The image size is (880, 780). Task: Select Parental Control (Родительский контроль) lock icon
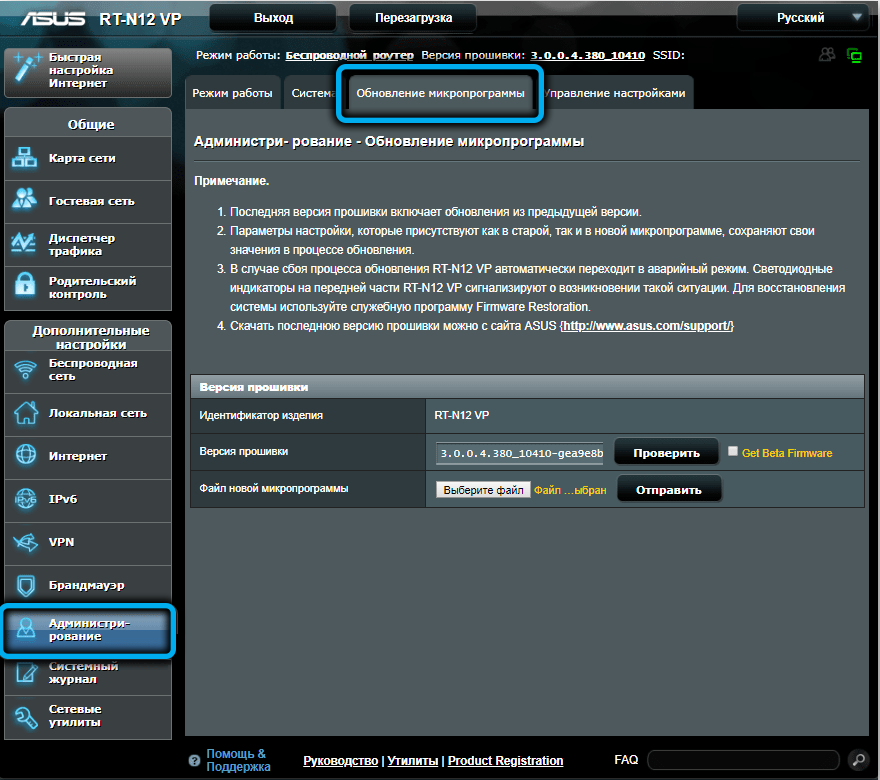point(24,287)
